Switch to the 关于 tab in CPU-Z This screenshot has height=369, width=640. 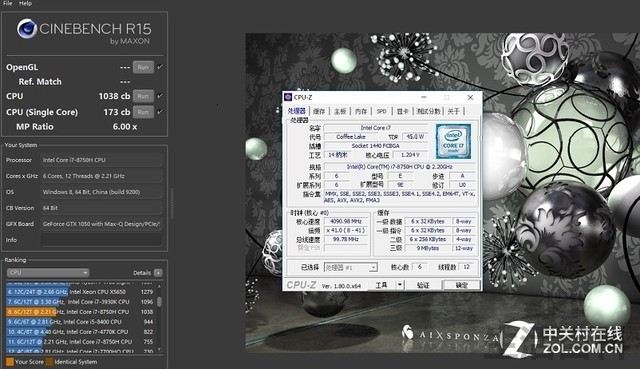pyautogui.click(x=453, y=111)
